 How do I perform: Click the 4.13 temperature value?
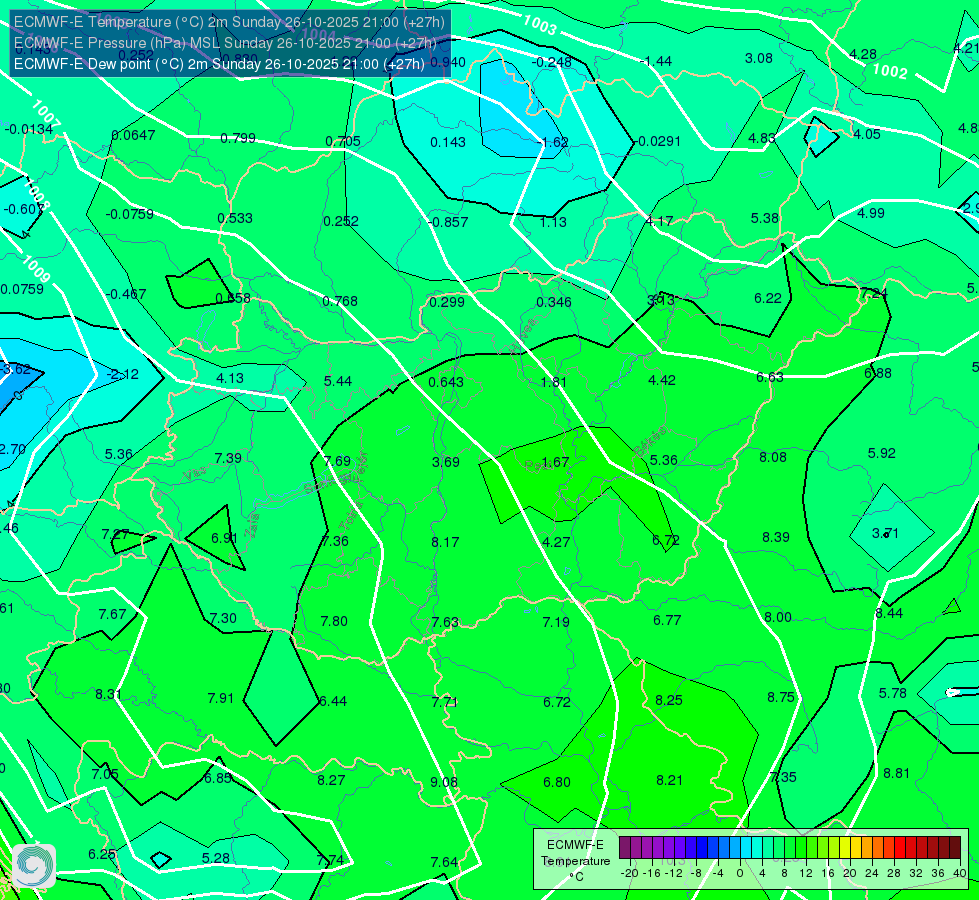[230, 378]
